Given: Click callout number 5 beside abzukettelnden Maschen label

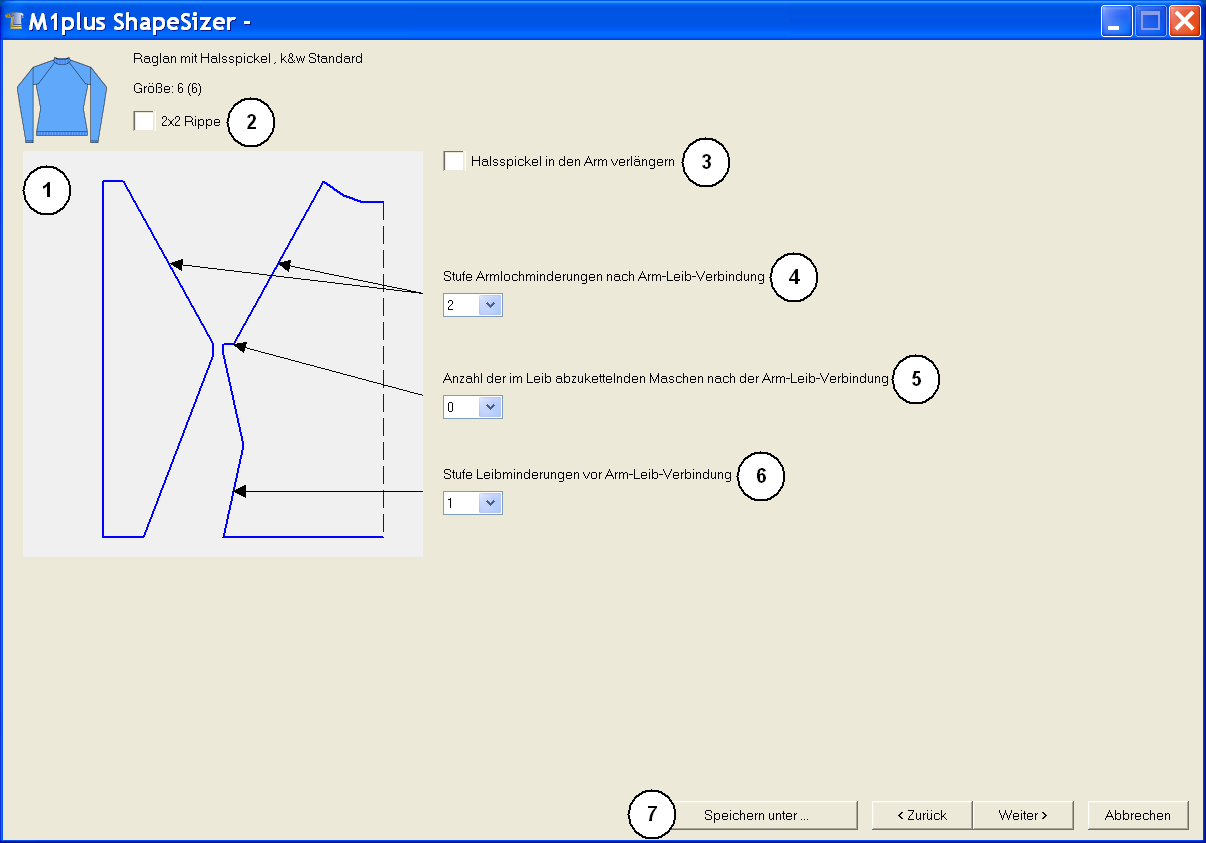Looking at the screenshot, I should point(915,379).
